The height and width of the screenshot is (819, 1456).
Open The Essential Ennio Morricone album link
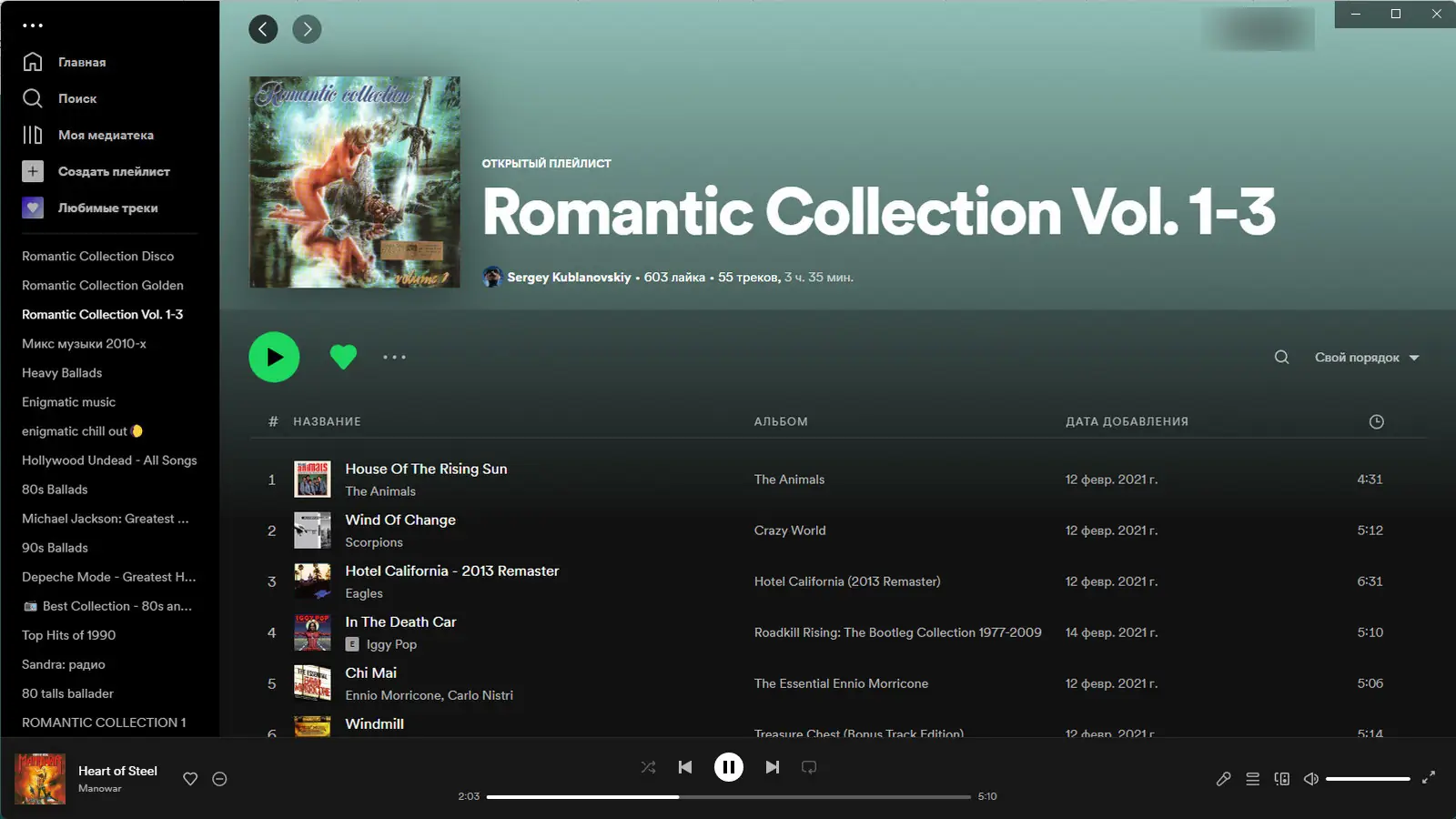(x=841, y=683)
